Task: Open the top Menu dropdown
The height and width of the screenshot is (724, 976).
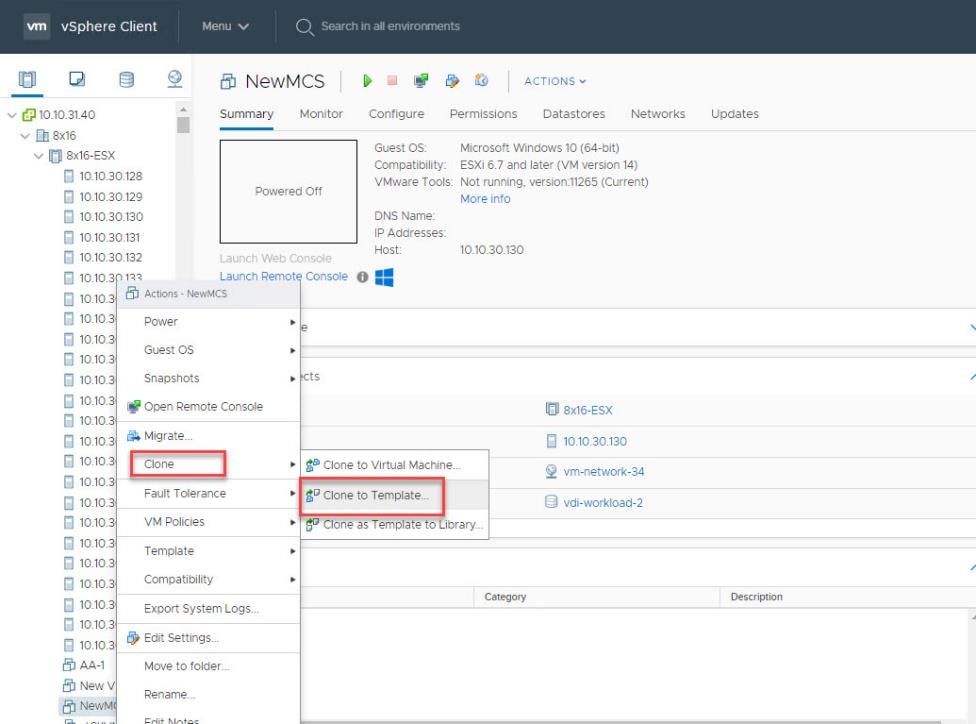Action: (222, 26)
